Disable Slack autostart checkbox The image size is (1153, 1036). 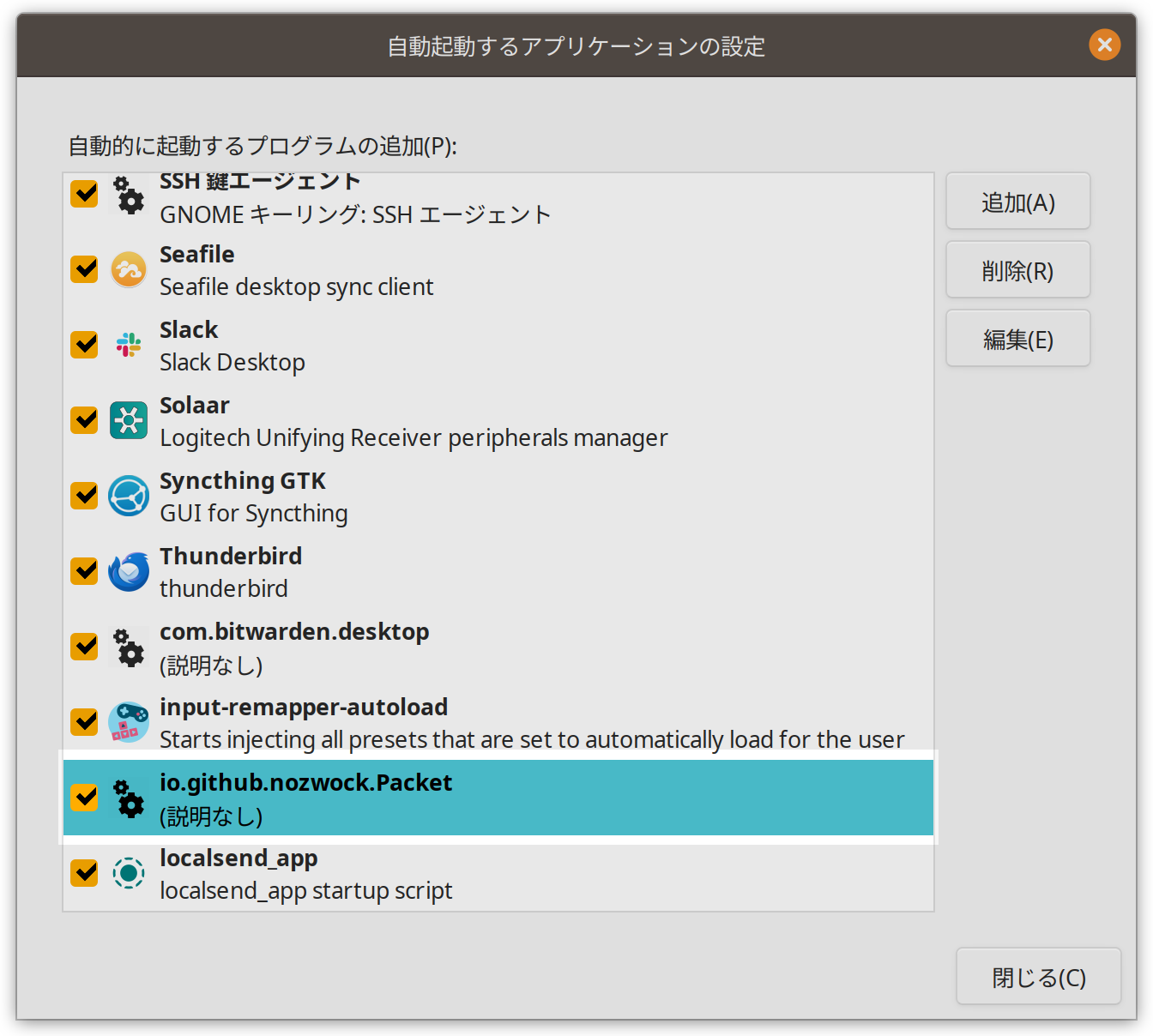pyautogui.click(x=84, y=345)
